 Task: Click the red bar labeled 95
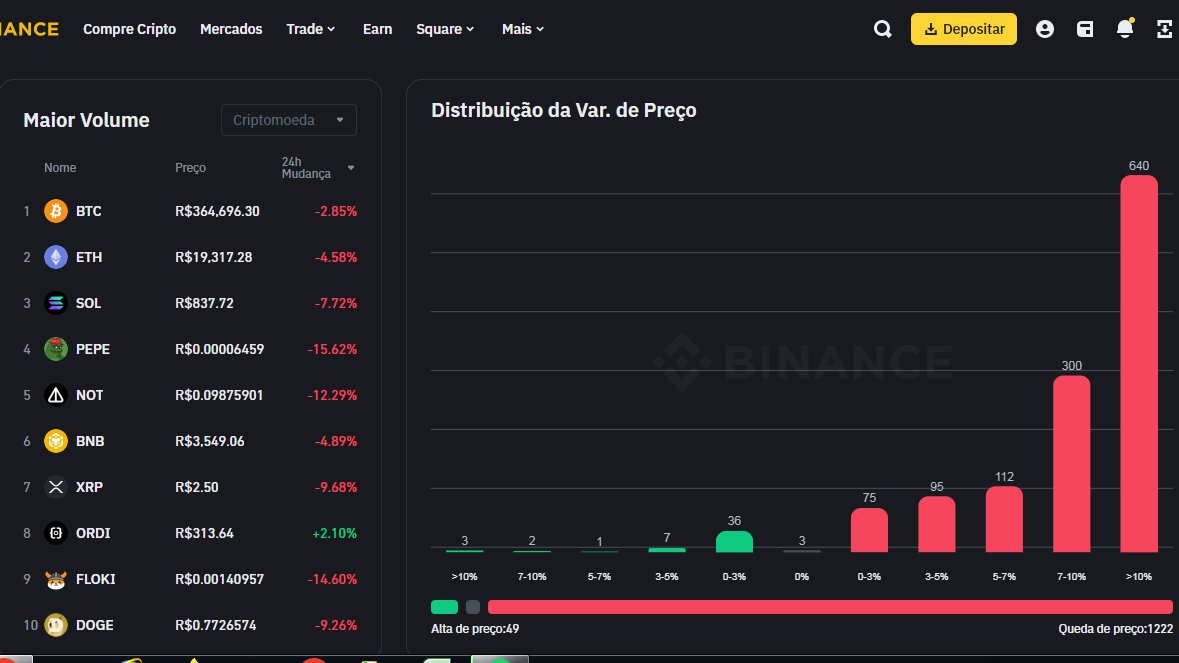pos(937,524)
